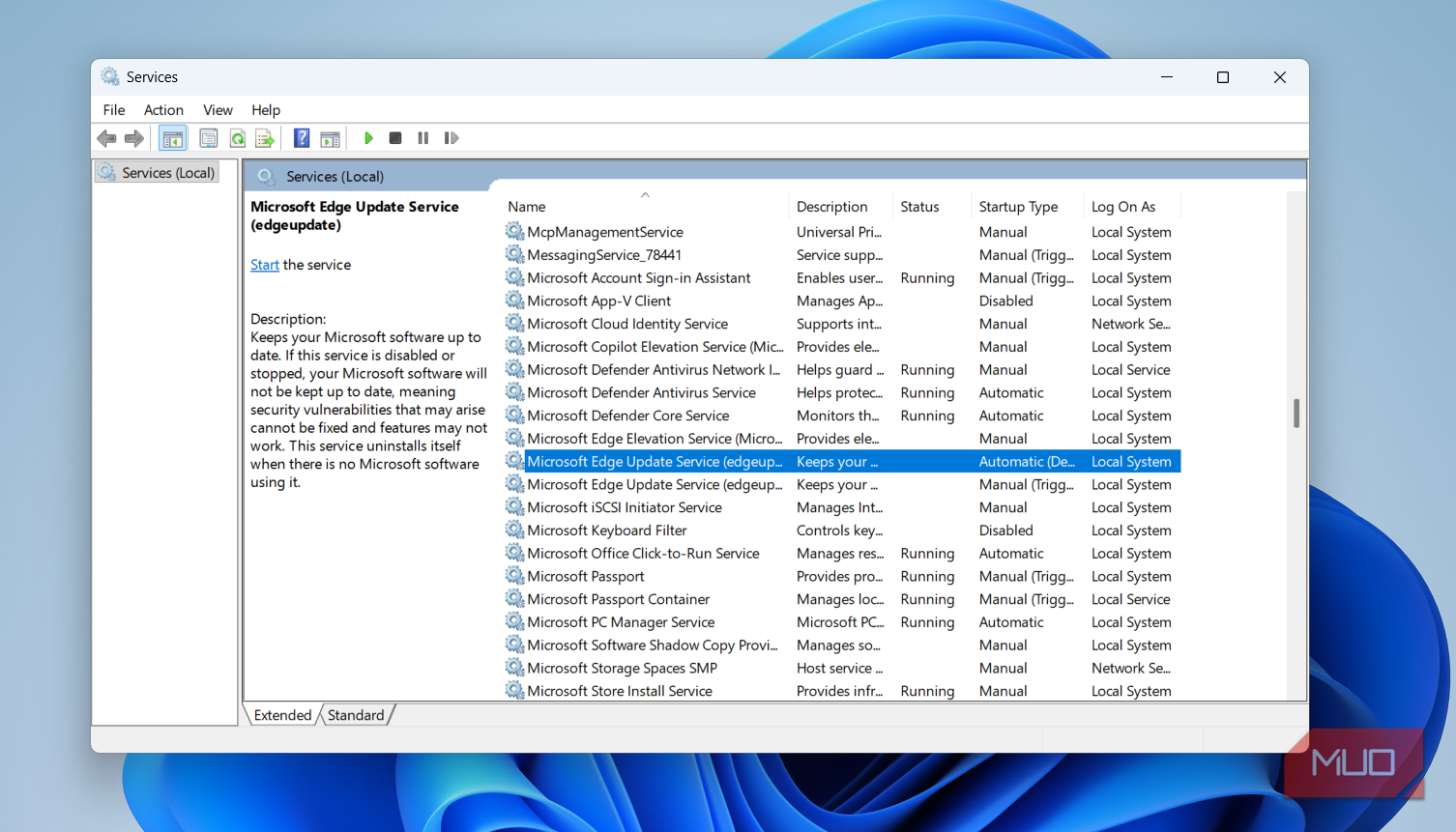Click gear icon beside McpManagementService

tap(514, 231)
